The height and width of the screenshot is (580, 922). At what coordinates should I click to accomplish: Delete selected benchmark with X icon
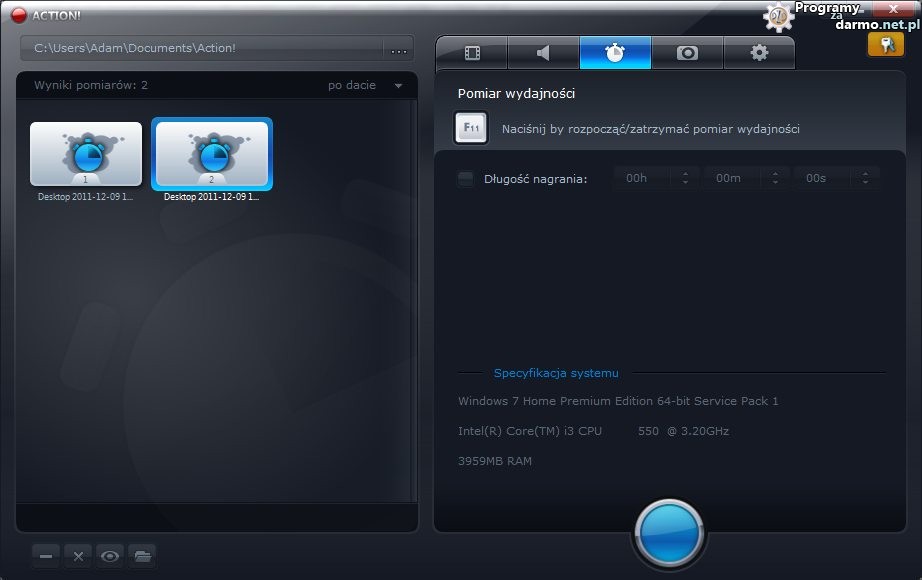pyautogui.click(x=79, y=556)
